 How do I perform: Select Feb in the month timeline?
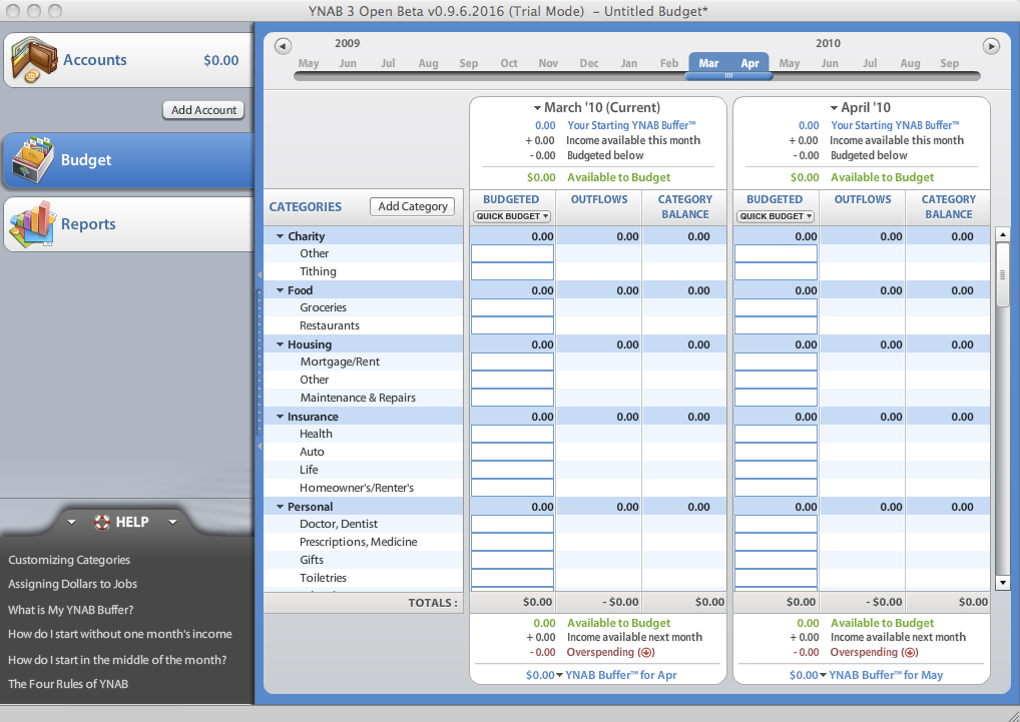(669, 63)
